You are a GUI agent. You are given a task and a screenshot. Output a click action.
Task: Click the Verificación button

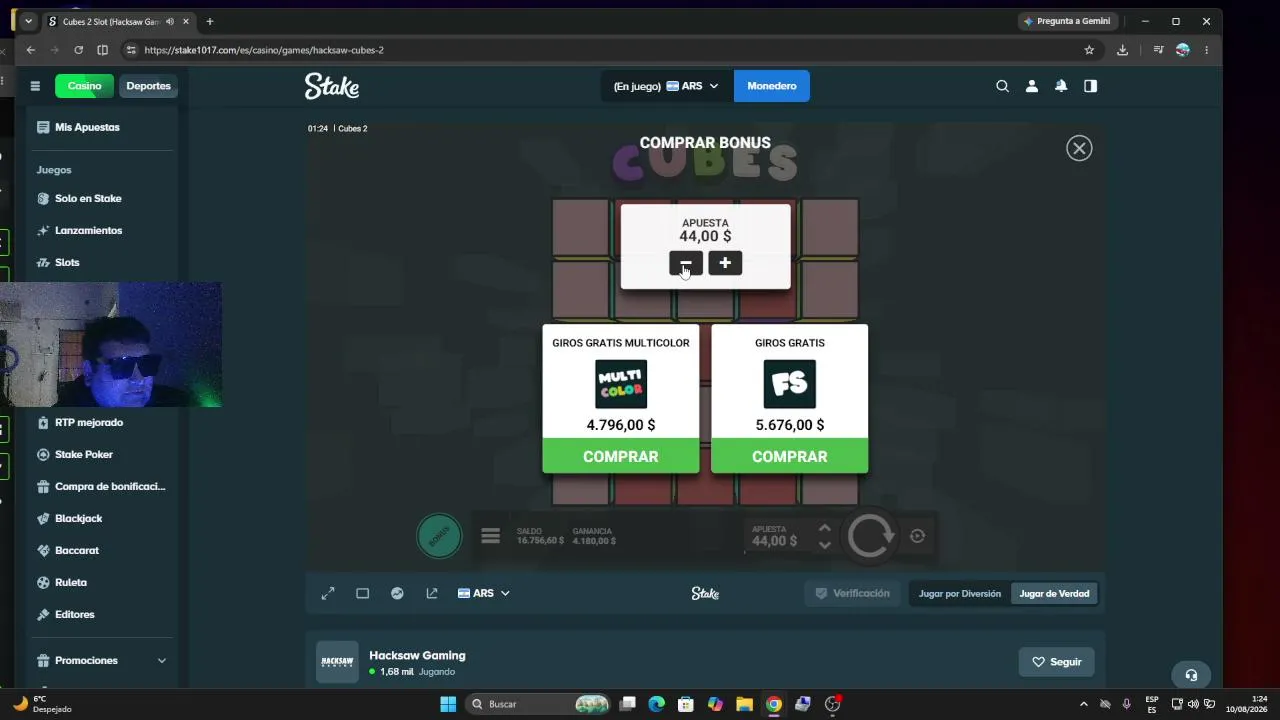[x=852, y=593]
